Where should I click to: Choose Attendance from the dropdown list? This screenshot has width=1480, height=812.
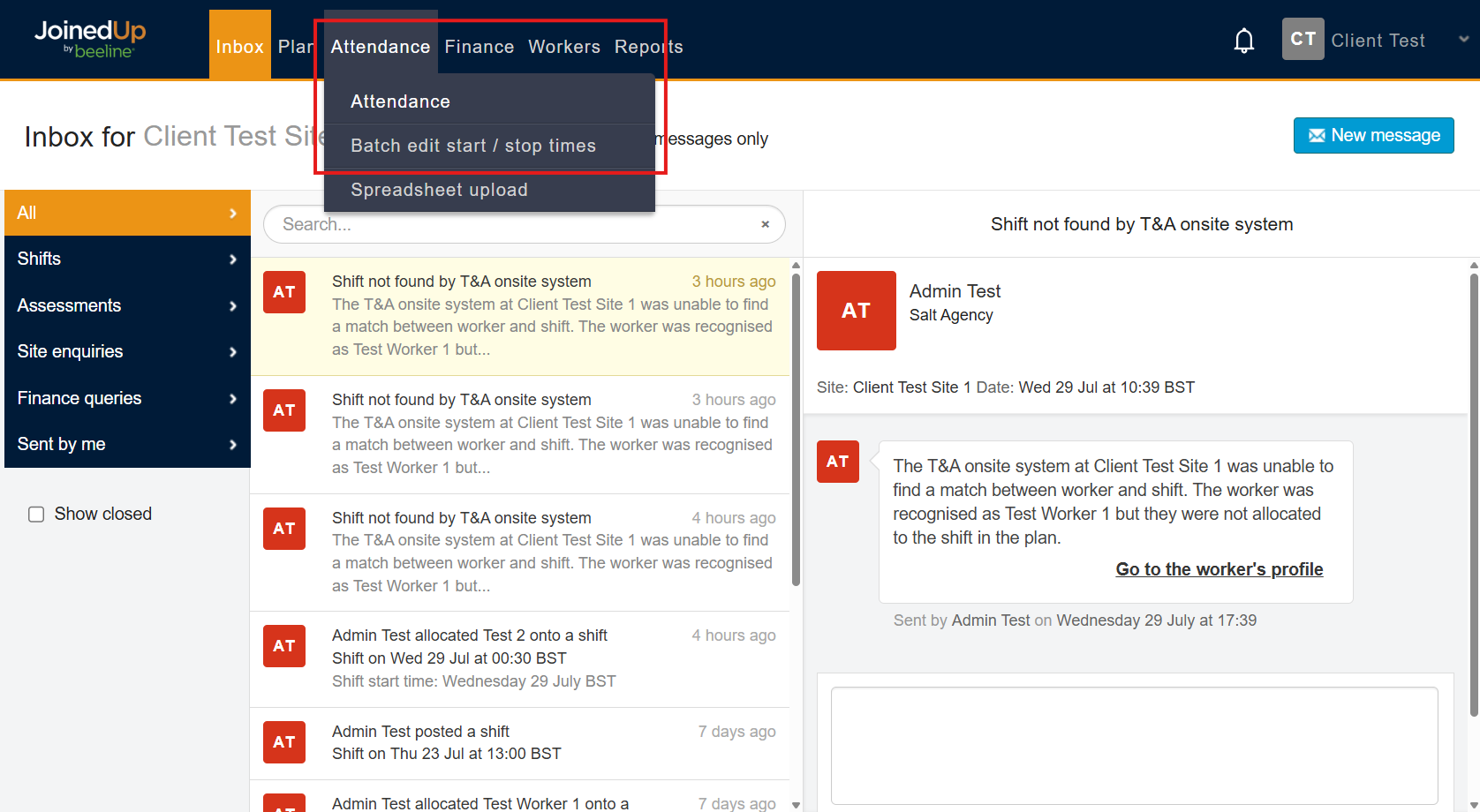click(489, 101)
